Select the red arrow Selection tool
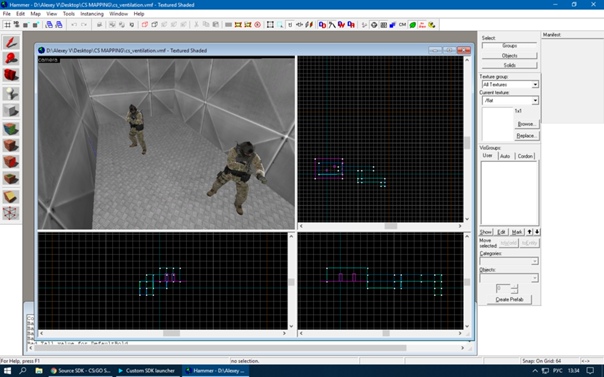604x377 pixels. [x=11, y=42]
